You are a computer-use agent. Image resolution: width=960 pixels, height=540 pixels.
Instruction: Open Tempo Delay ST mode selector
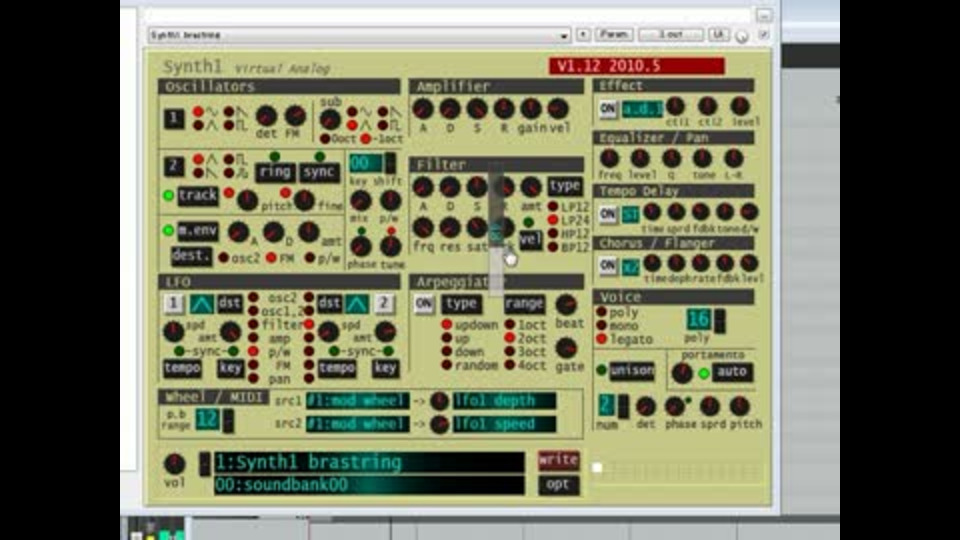pyautogui.click(x=630, y=215)
